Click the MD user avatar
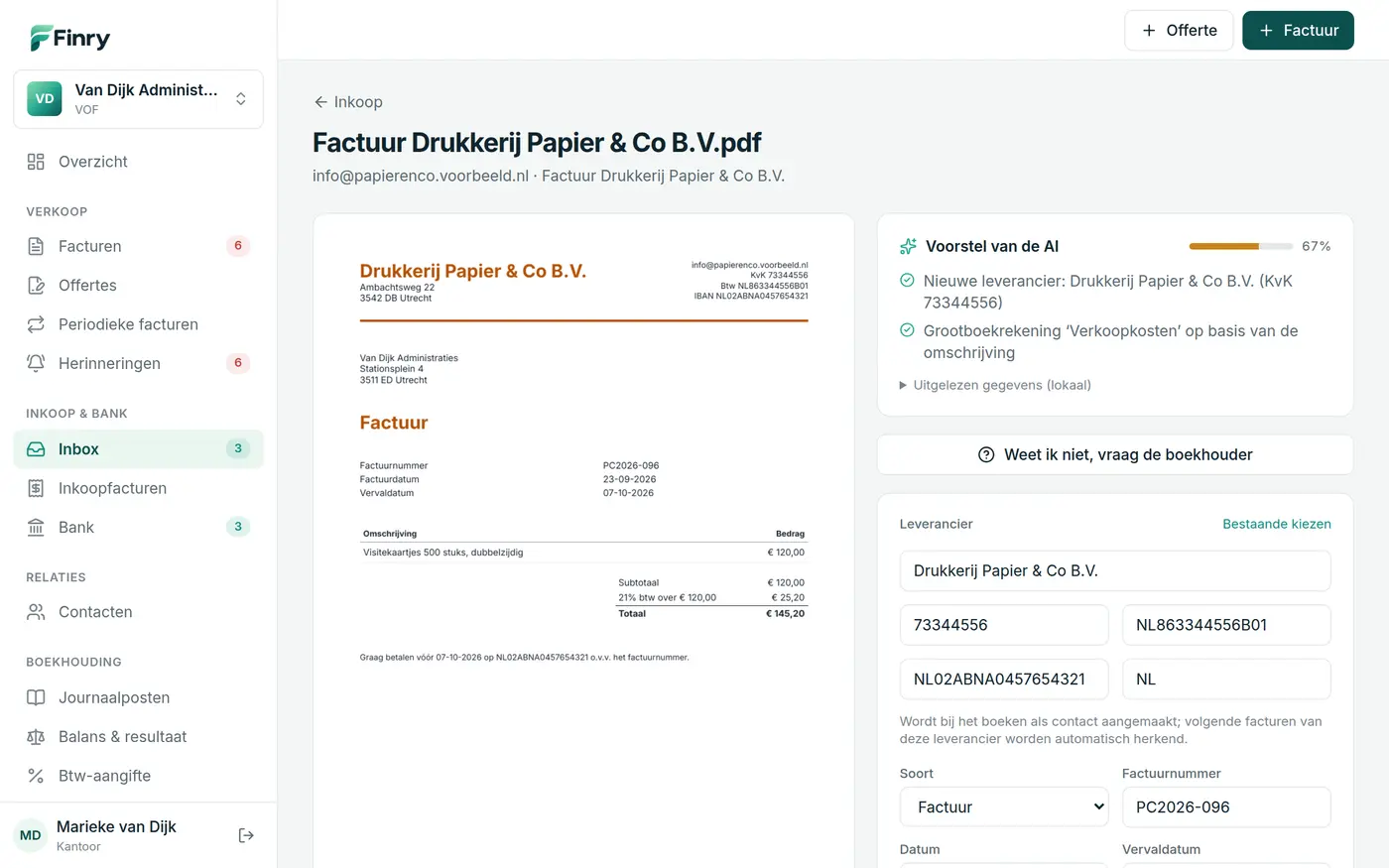The height and width of the screenshot is (868, 1389). point(31,835)
